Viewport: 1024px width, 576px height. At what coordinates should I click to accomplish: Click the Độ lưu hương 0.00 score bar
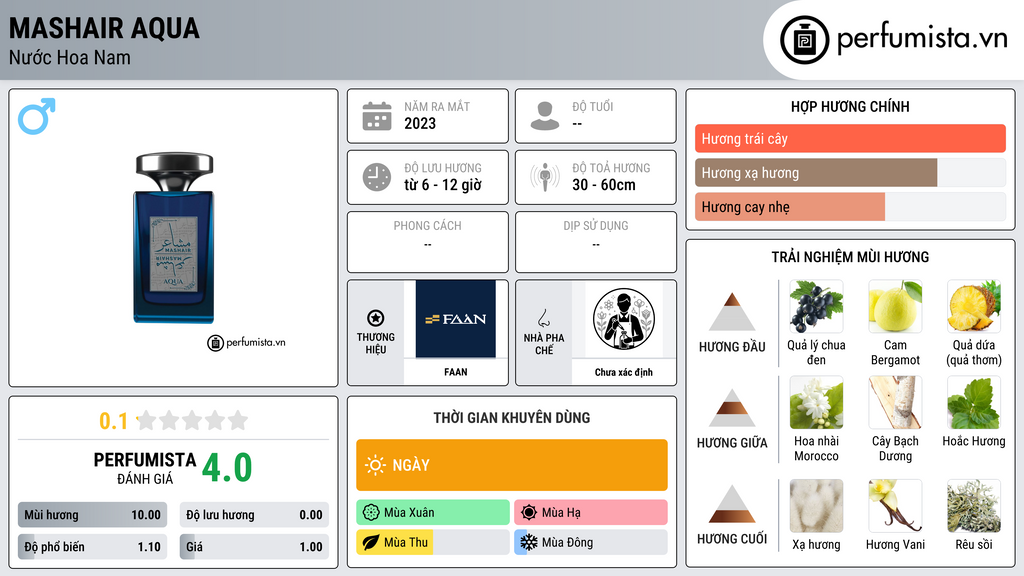coord(254,515)
